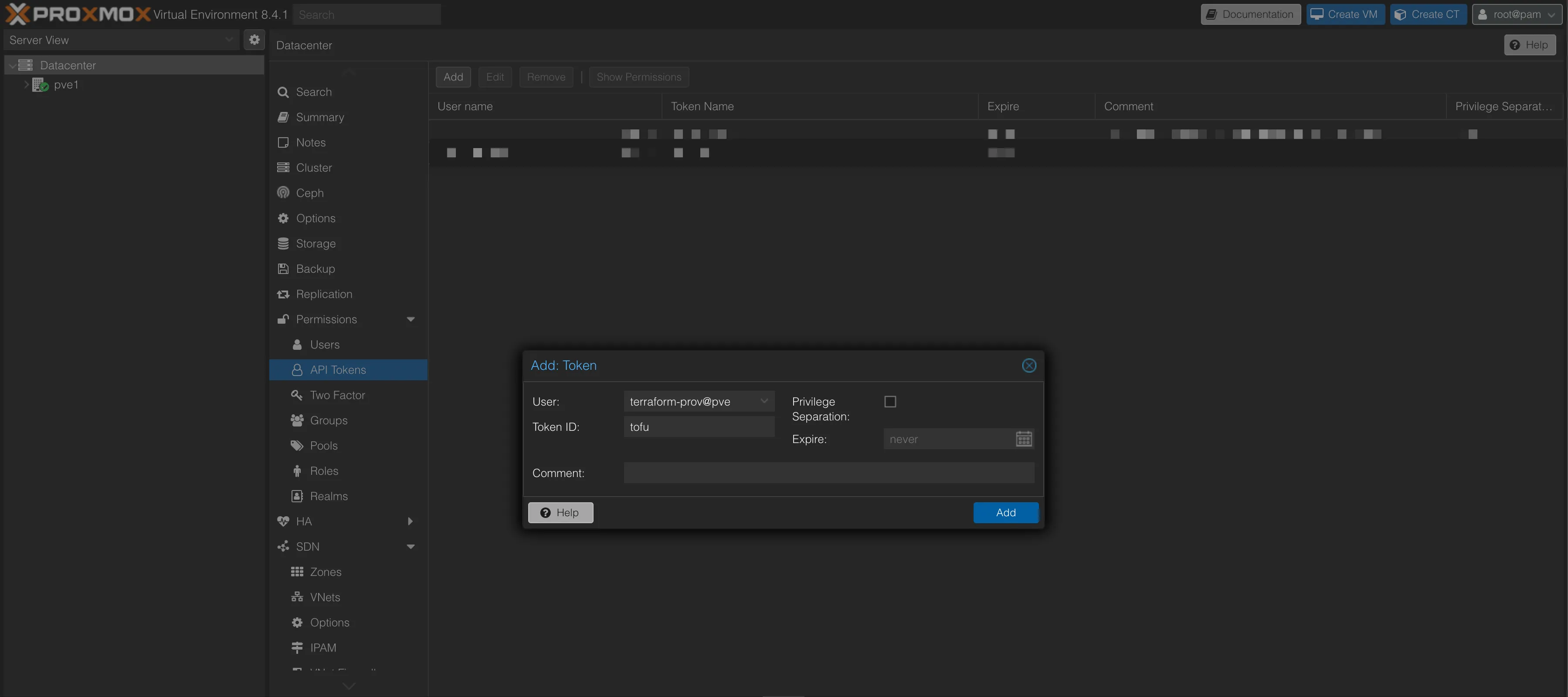
Task: Collapse the Permissions section arrow
Action: click(411, 319)
